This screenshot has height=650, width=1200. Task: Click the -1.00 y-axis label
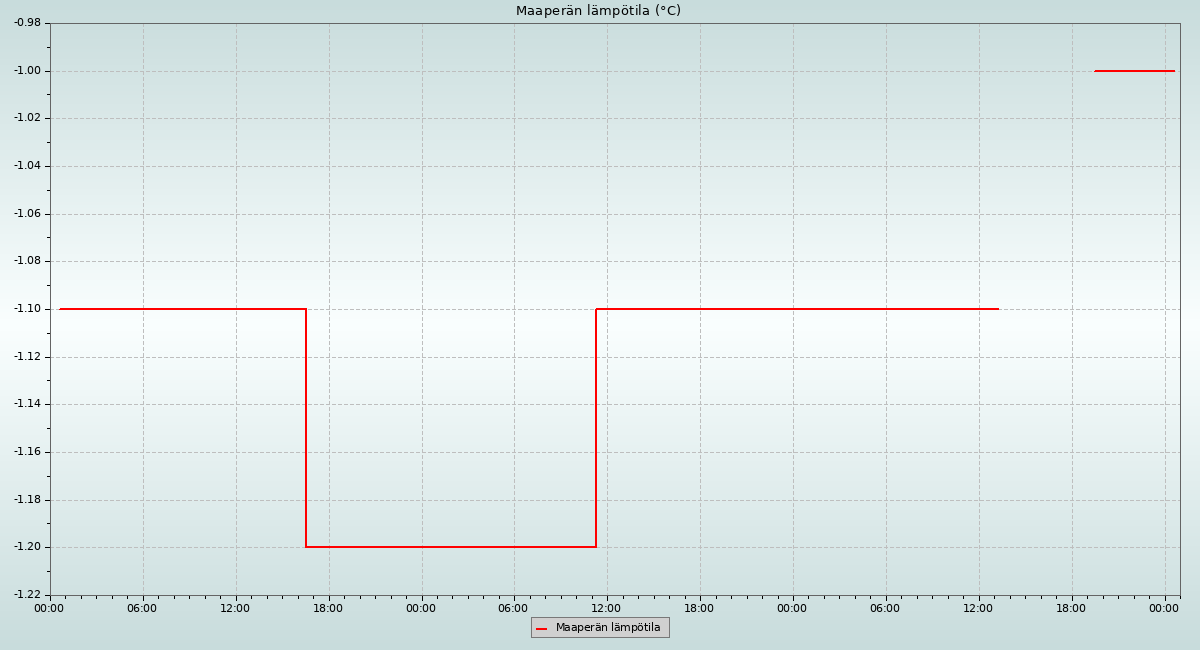[x=27, y=71]
